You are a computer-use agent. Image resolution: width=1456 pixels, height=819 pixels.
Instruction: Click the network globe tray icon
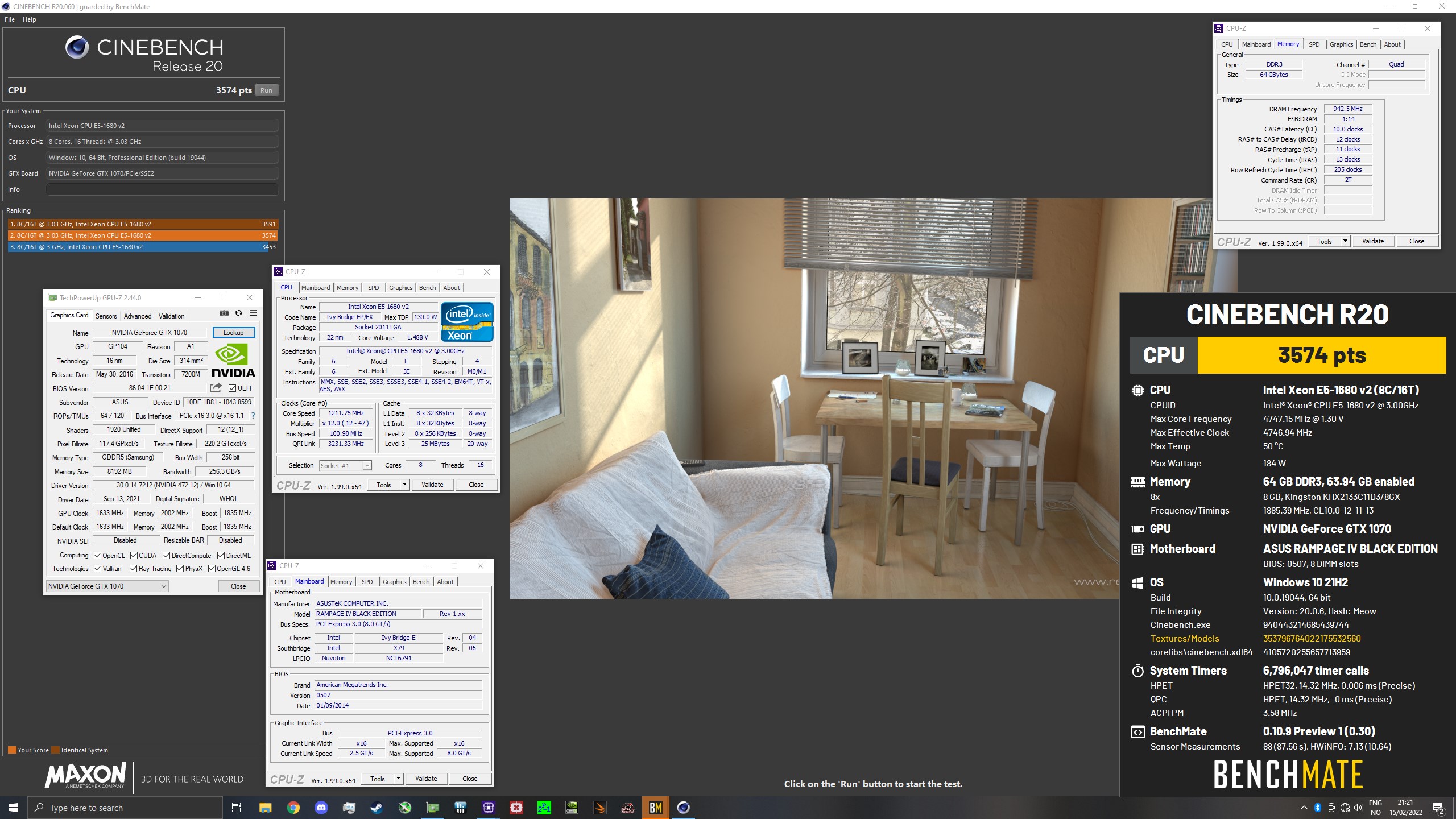(1345, 808)
